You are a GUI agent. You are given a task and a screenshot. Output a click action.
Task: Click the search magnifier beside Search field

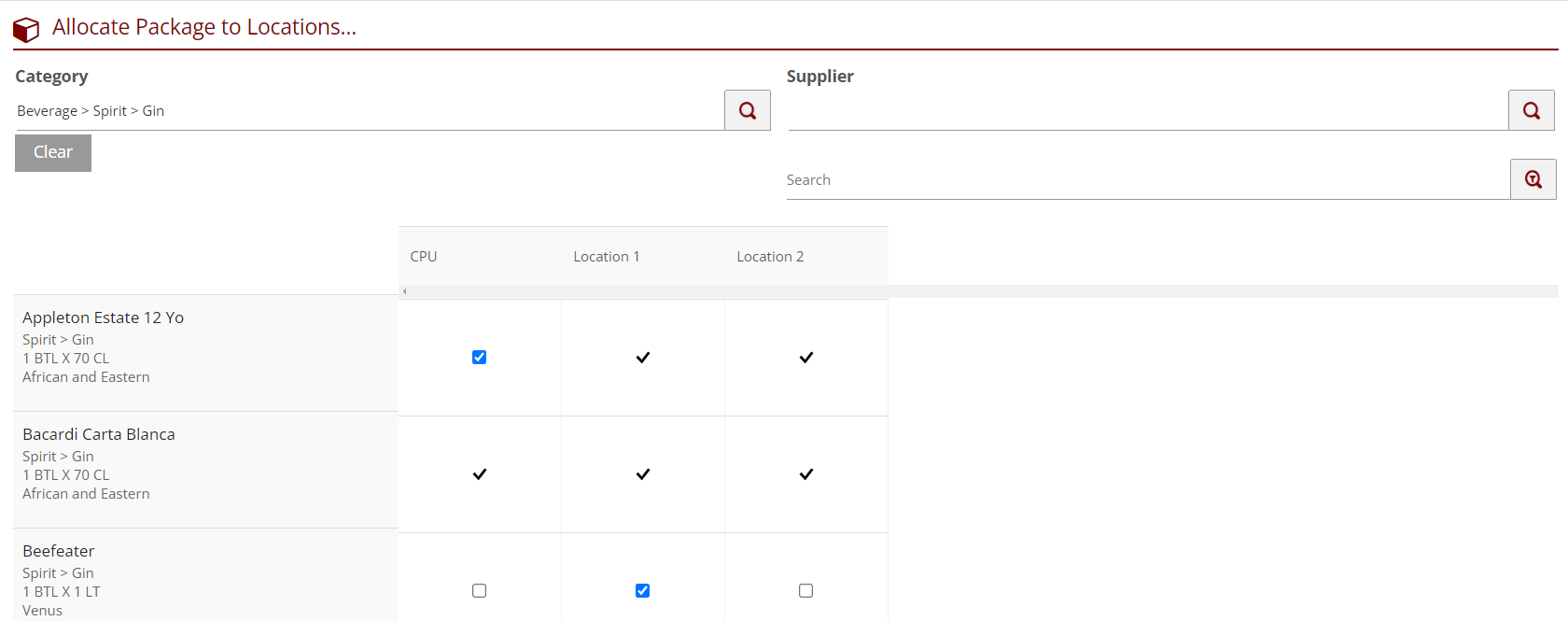tap(1533, 179)
